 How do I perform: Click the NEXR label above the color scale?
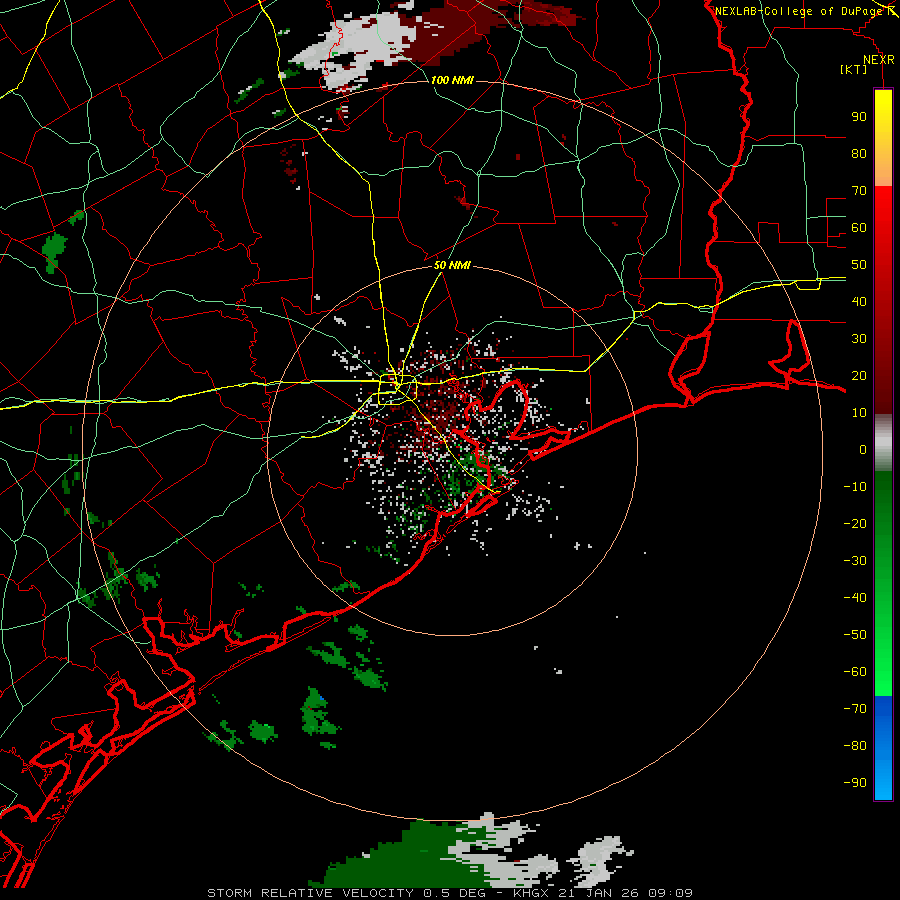pyautogui.click(x=879, y=60)
